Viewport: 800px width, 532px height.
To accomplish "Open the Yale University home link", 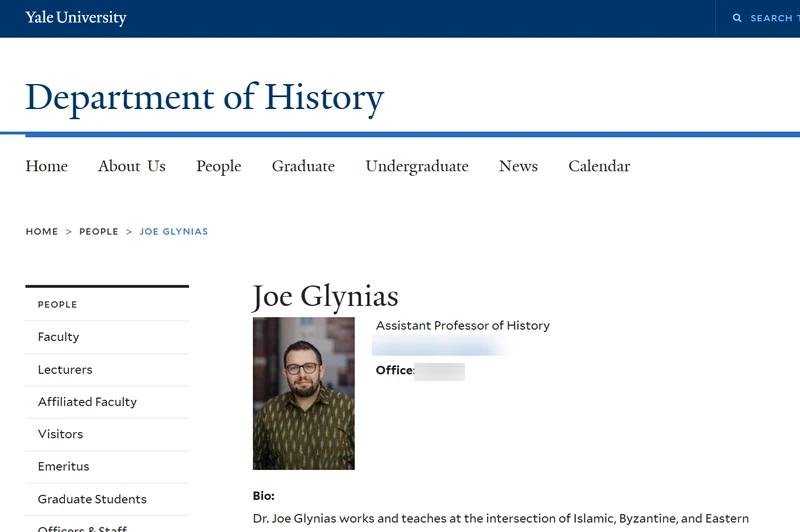I will point(76,17).
